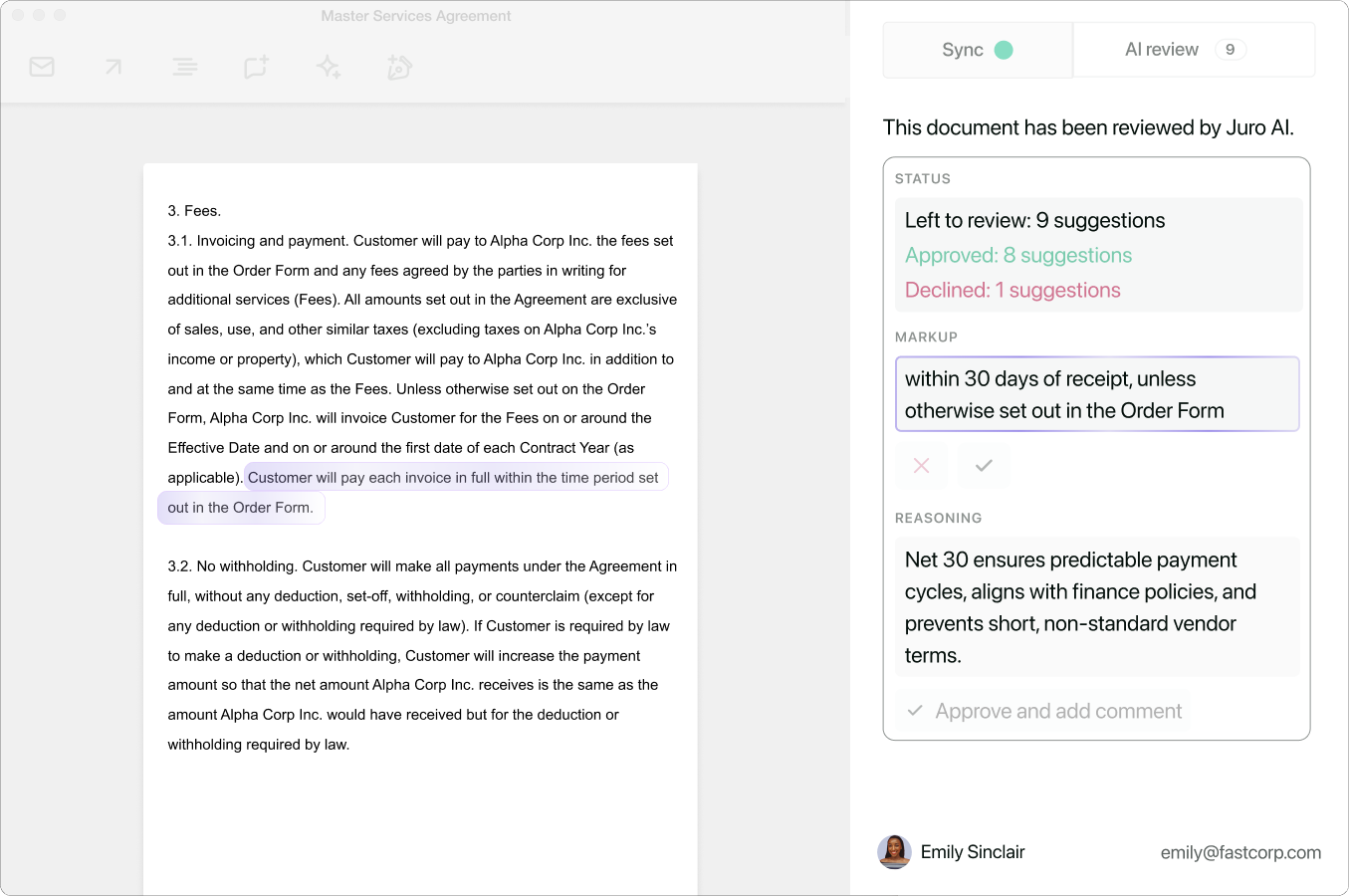Click the emily@fastcorp.com email address

(1240, 852)
